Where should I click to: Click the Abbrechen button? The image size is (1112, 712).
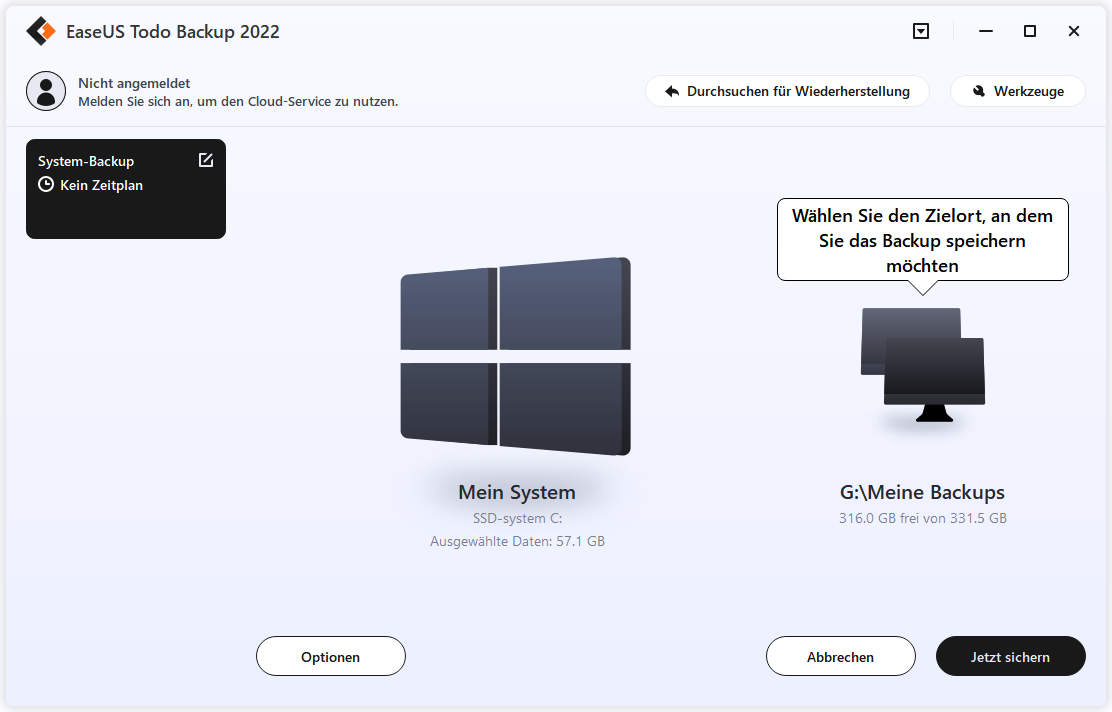[840, 657]
